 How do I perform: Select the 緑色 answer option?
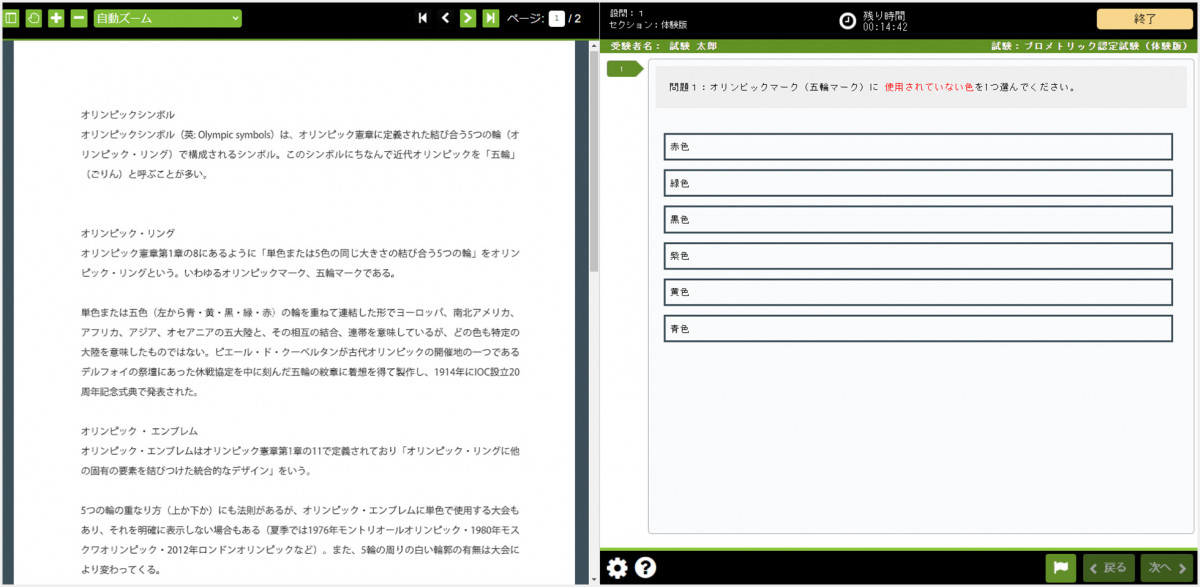[x=918, y=182]
